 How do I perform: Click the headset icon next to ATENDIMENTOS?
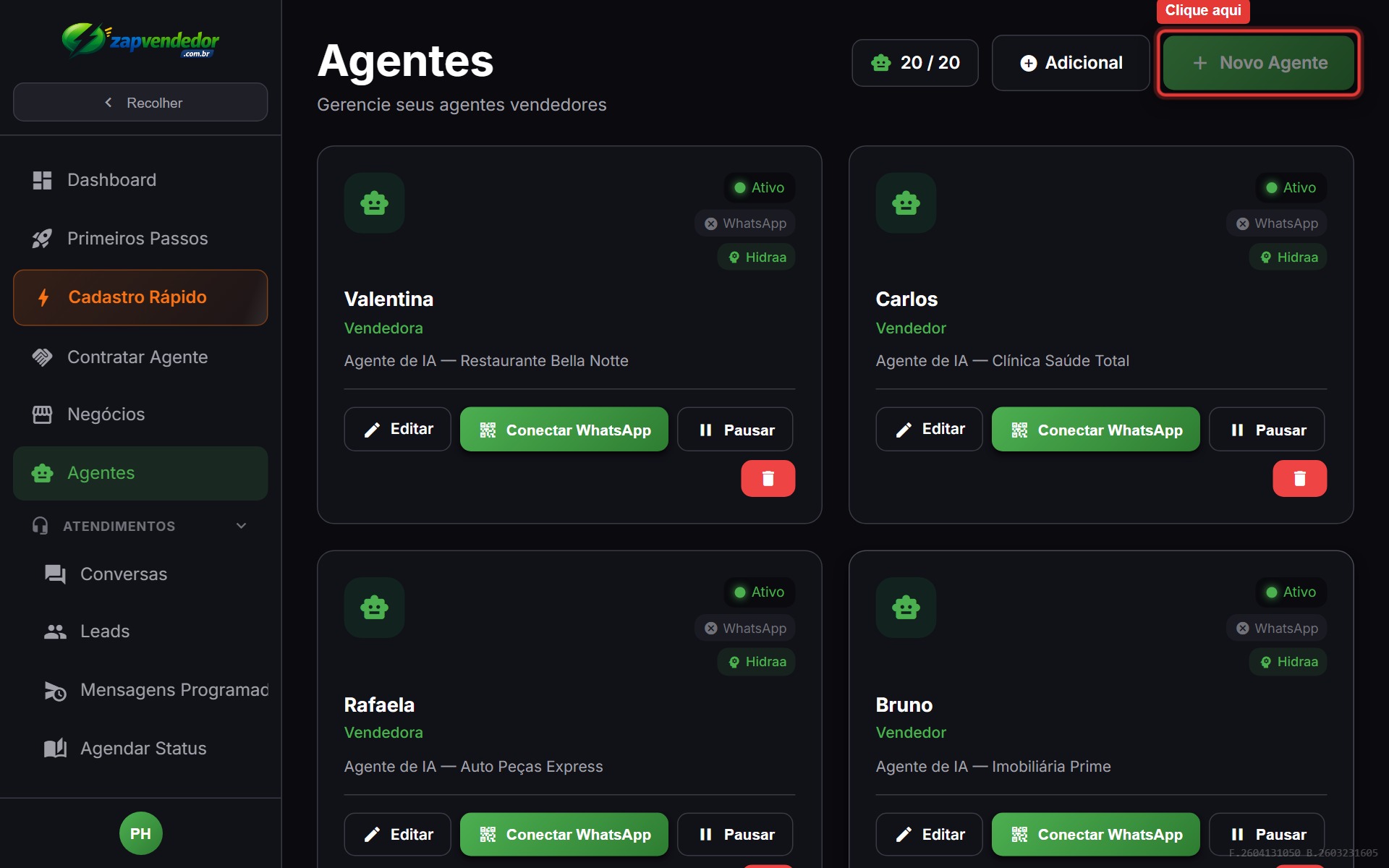(41, 526)
